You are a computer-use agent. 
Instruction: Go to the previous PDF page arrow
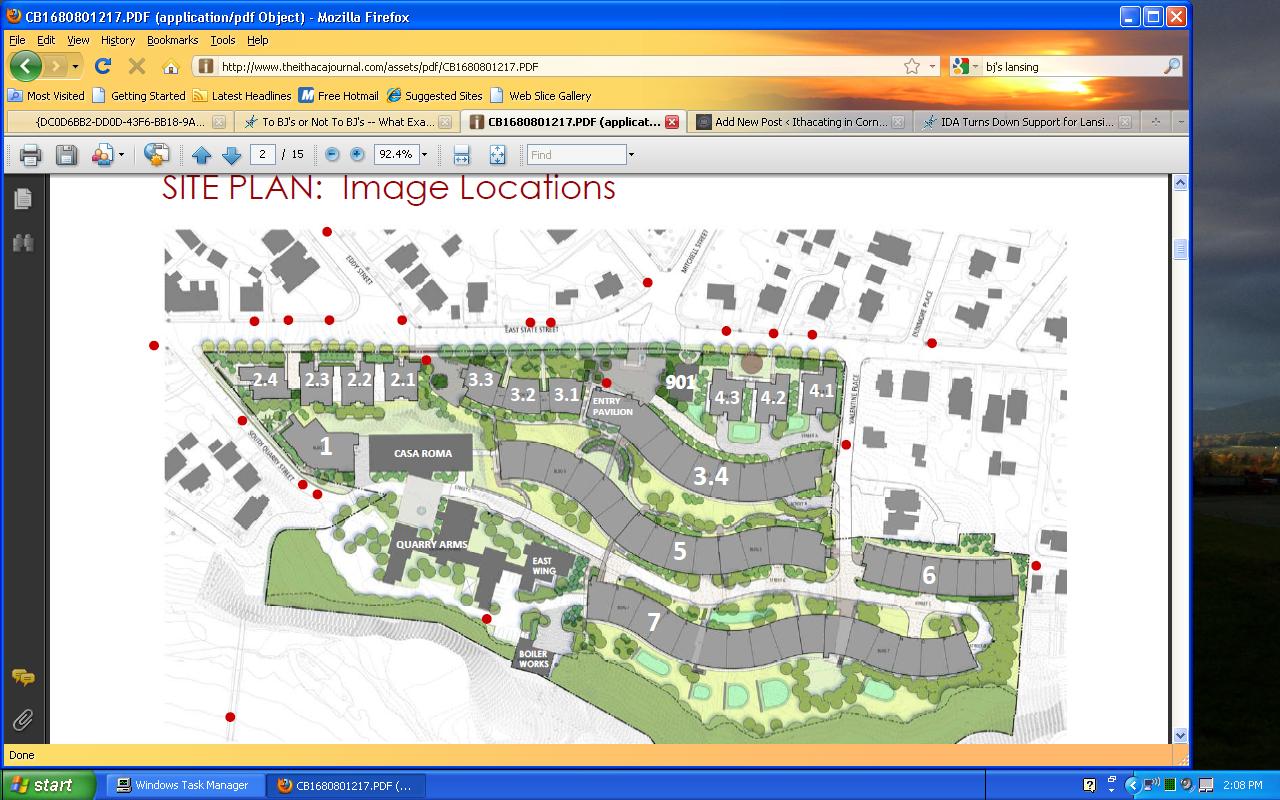point(201,155)
